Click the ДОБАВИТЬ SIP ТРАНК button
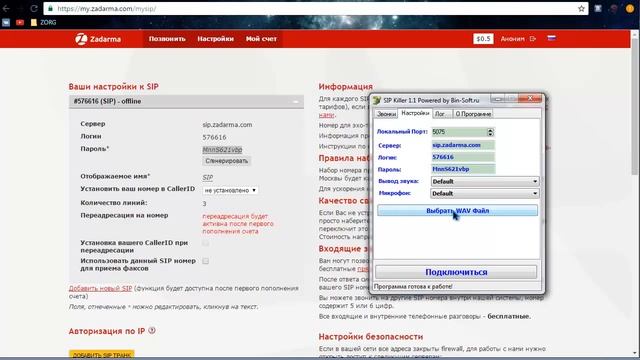This screenshot has height=360, width=640. click(x=102, y=355)
